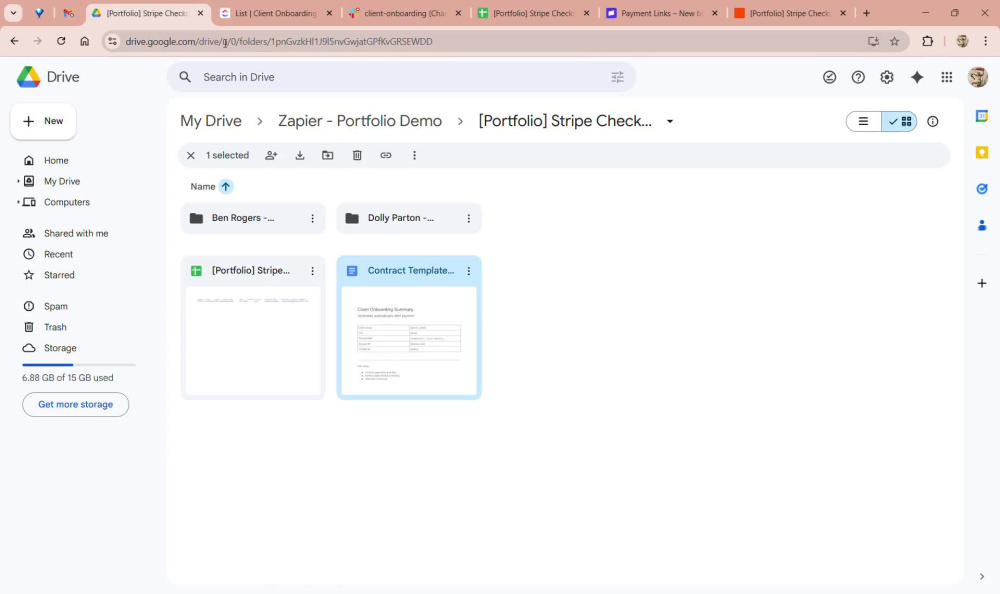Viewport: 1000px width, 594px height.
Task: Open the Google Drive logo home
Action: click(x=48, y=77)
